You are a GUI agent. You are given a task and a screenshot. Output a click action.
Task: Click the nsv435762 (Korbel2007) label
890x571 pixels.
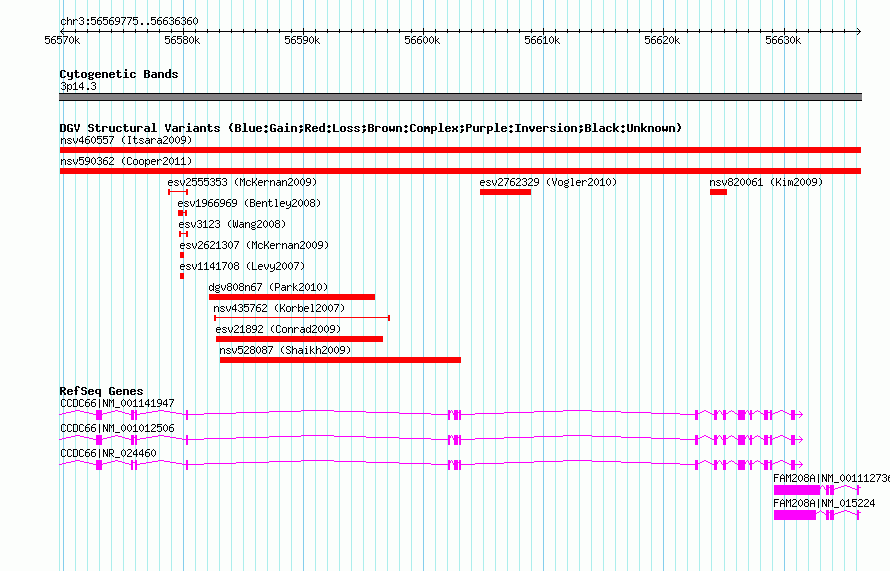(x=279, y=308)
